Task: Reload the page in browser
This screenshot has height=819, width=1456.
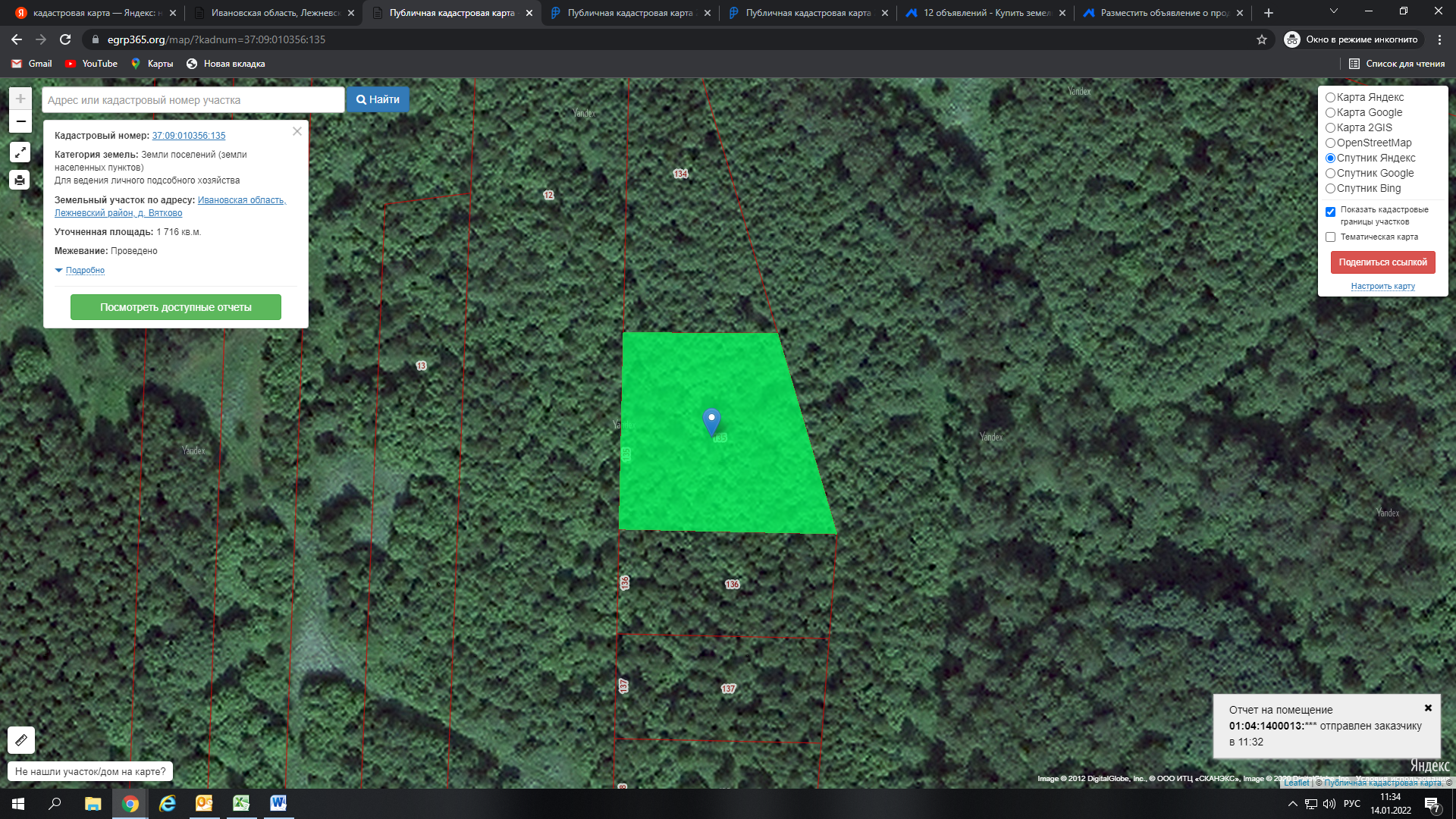Action: point(65,39)
